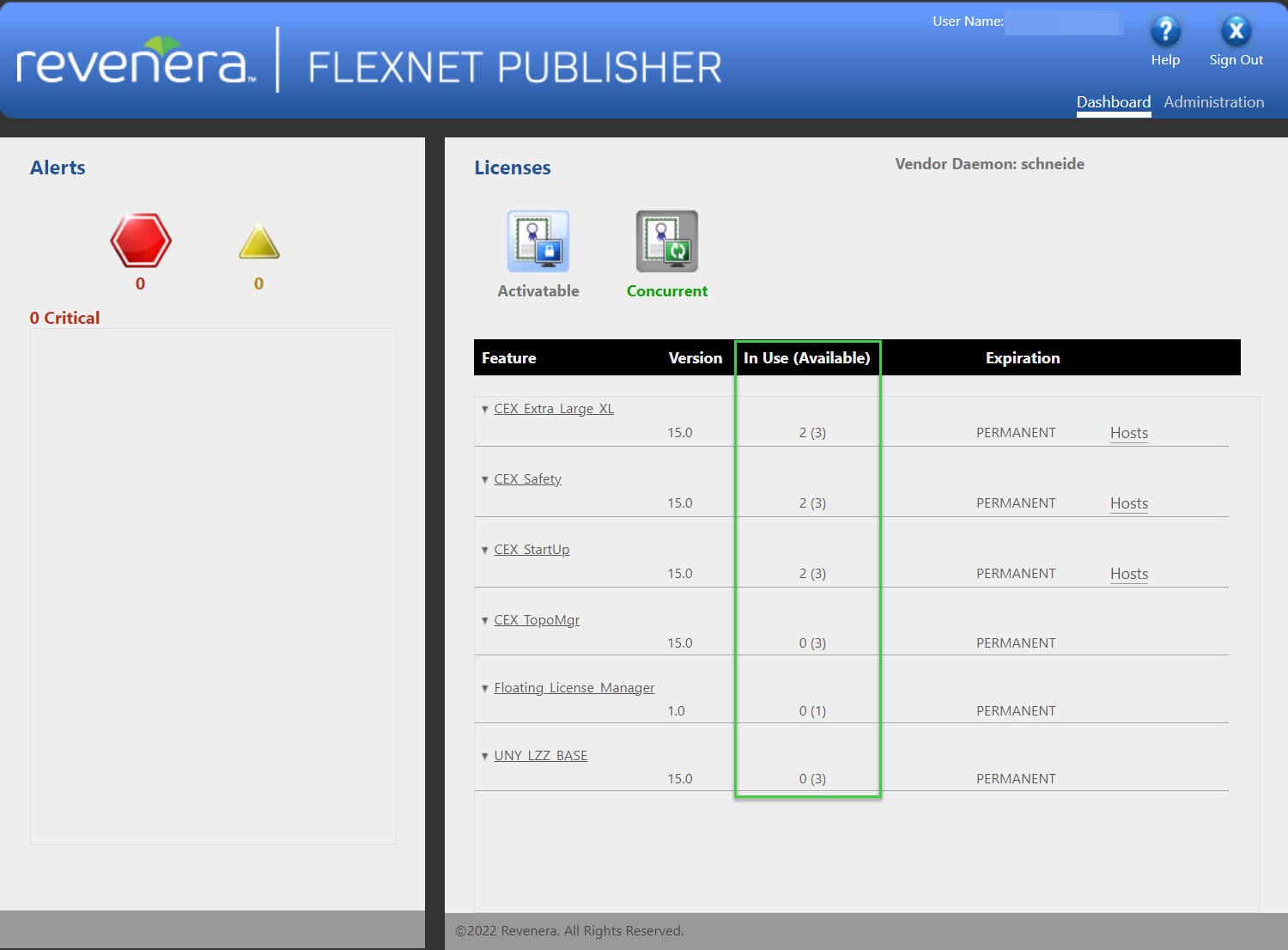This screenshot has height=950, width=1288.
Task: Collapse the CEX_TopoMgr feature arrow
Action: tap(485, 621)
